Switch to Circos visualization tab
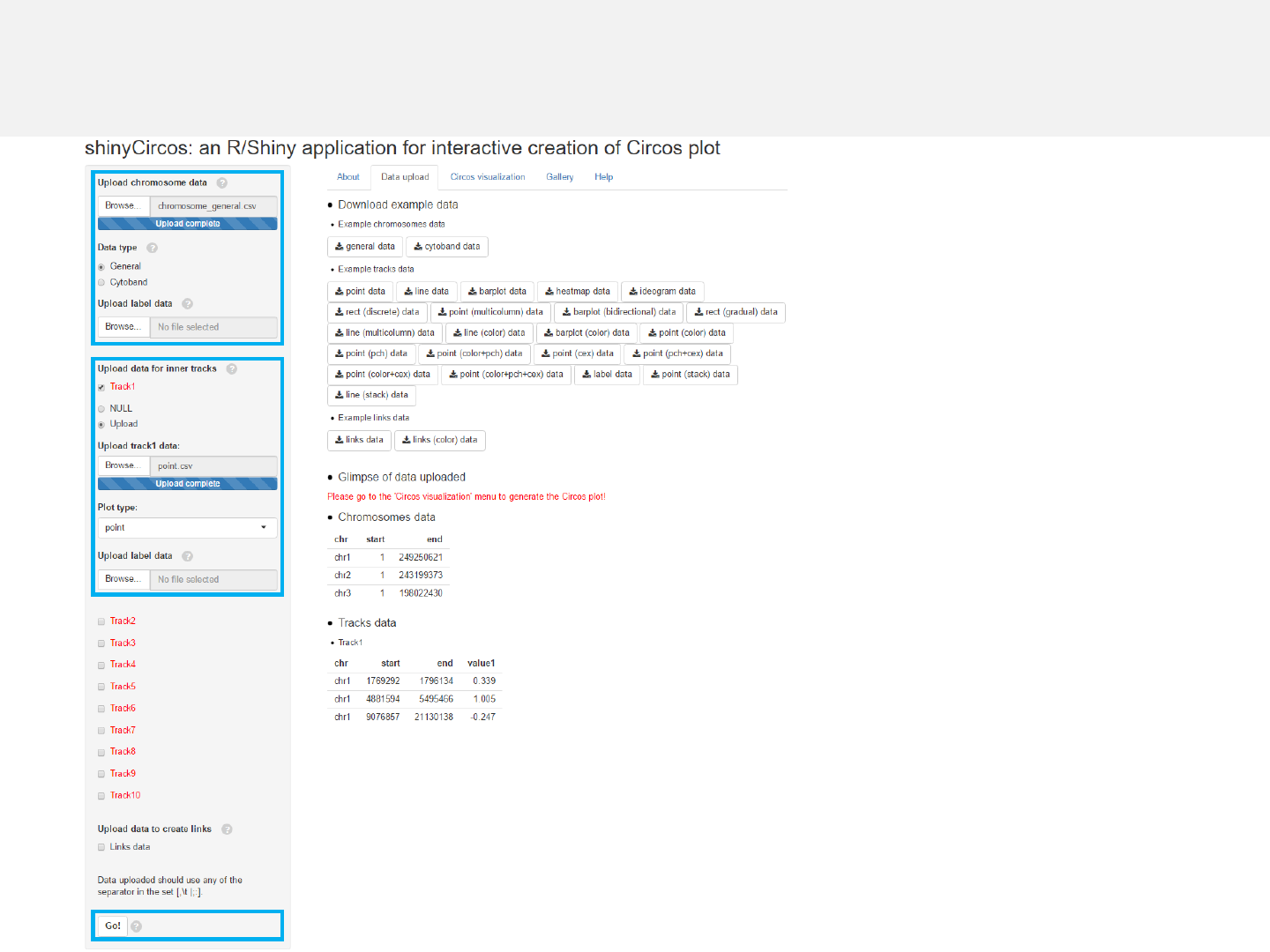Image resolution: width=1270 pixels, height=952 pixels. [x=488, y=177]
